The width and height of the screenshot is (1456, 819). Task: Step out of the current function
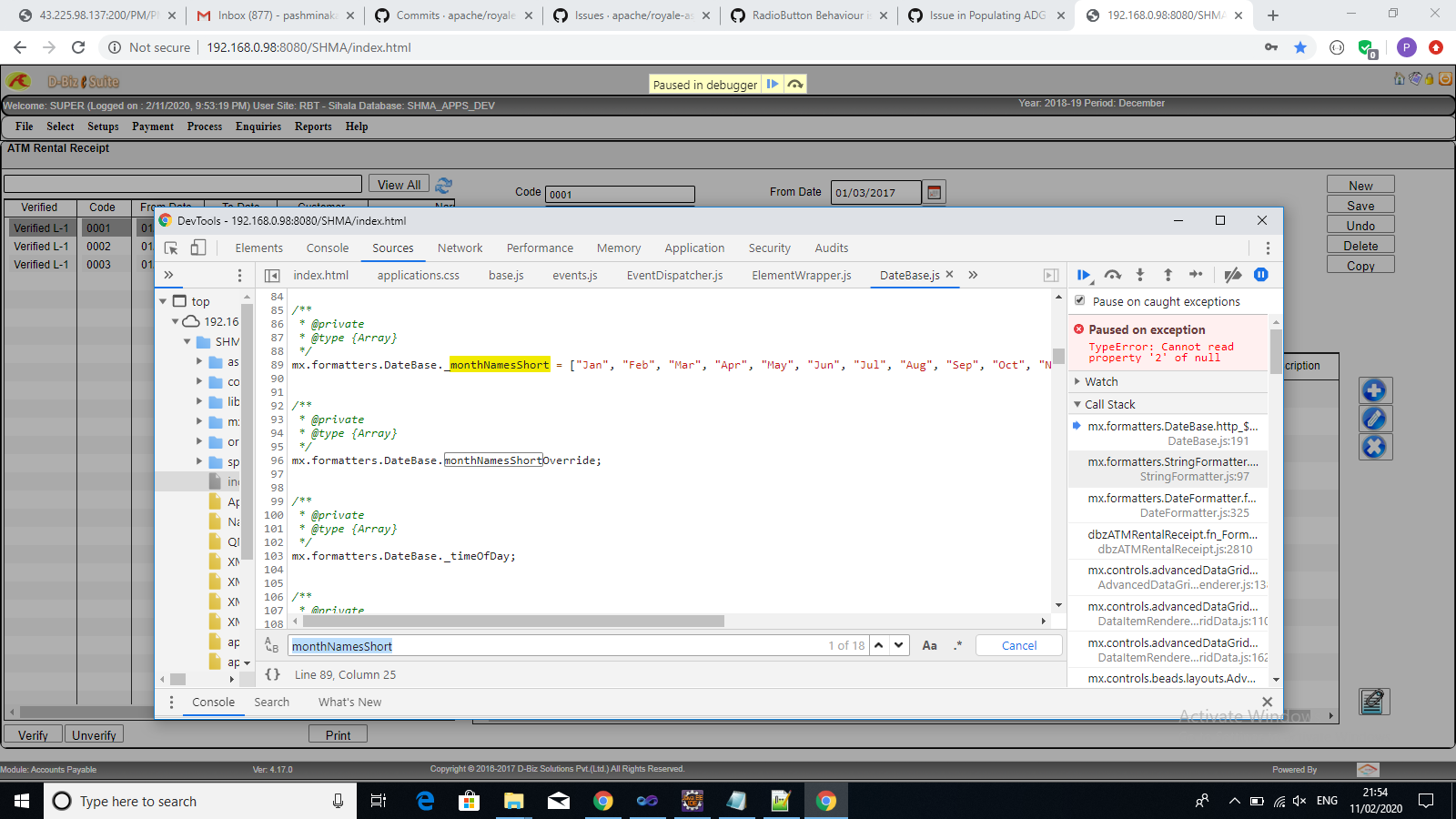tap(1168, 274)
